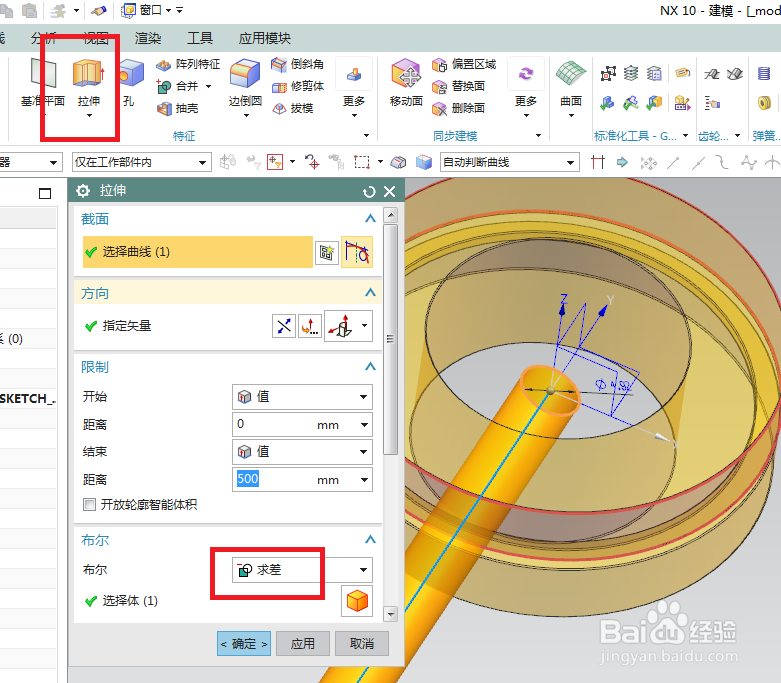This screenshot has height=683, width=781.
Task: Reset the 拉伸 dialog
Action: [x=369, y=192]
